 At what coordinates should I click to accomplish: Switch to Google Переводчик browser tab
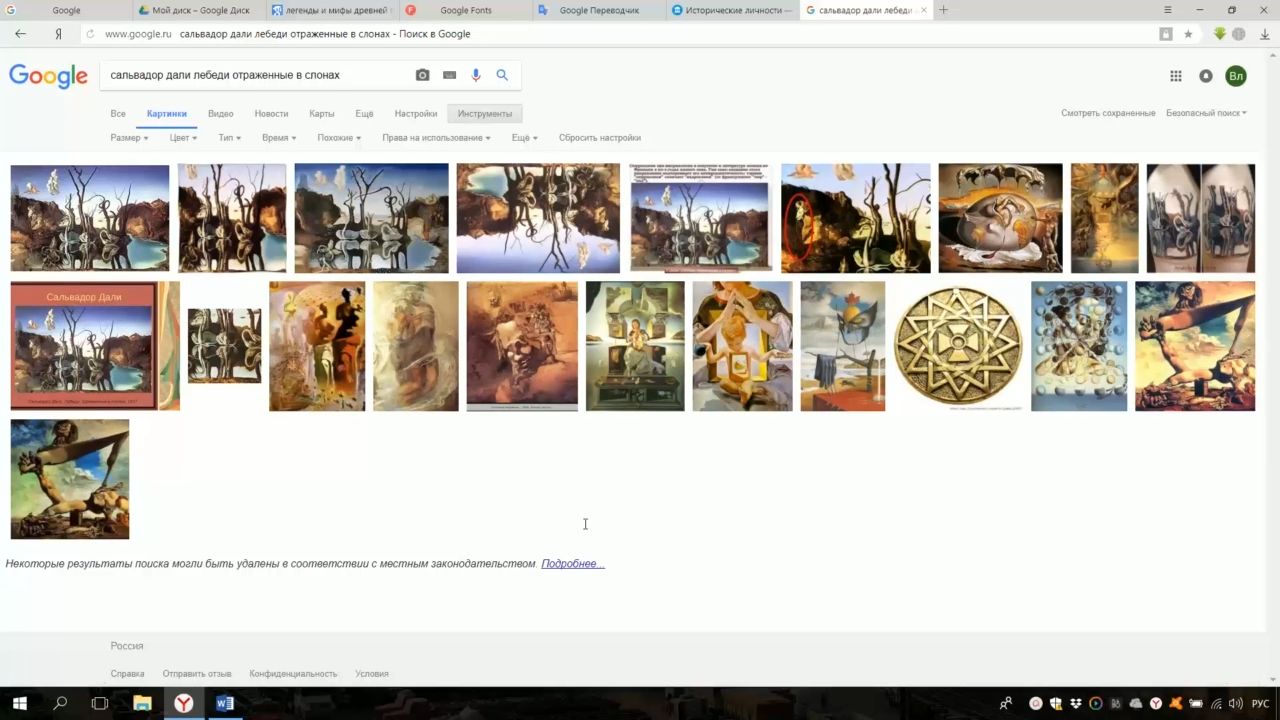coord(598,10)
